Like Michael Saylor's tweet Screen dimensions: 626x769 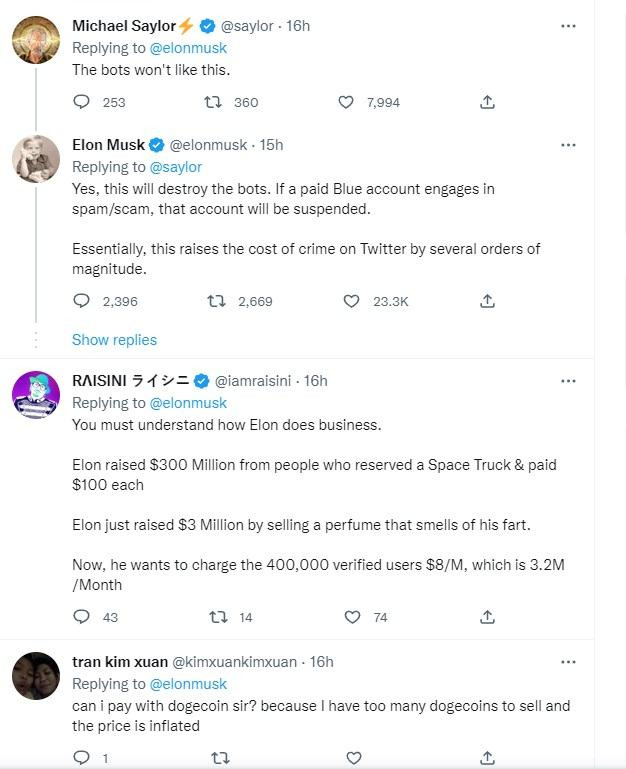point(346,102)
